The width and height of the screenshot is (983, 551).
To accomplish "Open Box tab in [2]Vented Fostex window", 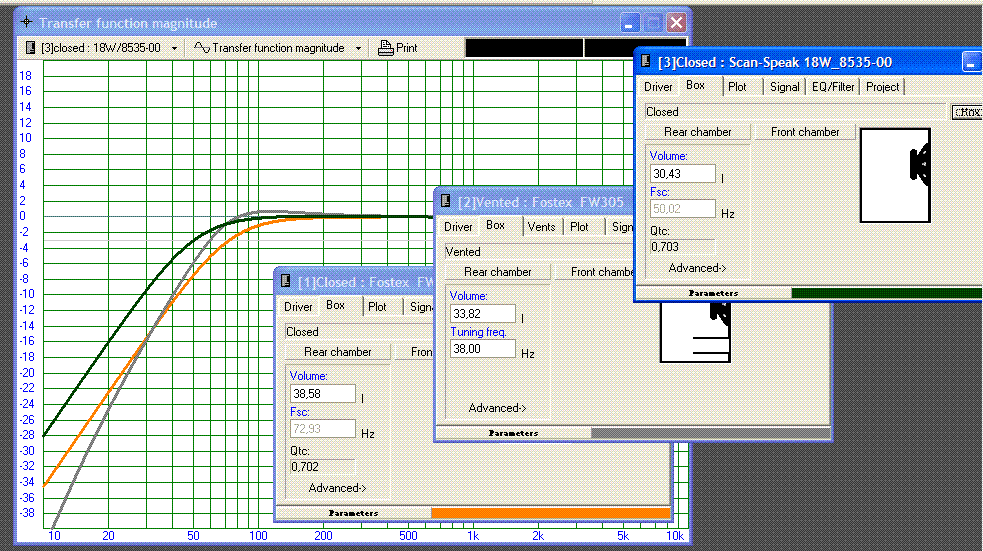I will coord(495,225).
